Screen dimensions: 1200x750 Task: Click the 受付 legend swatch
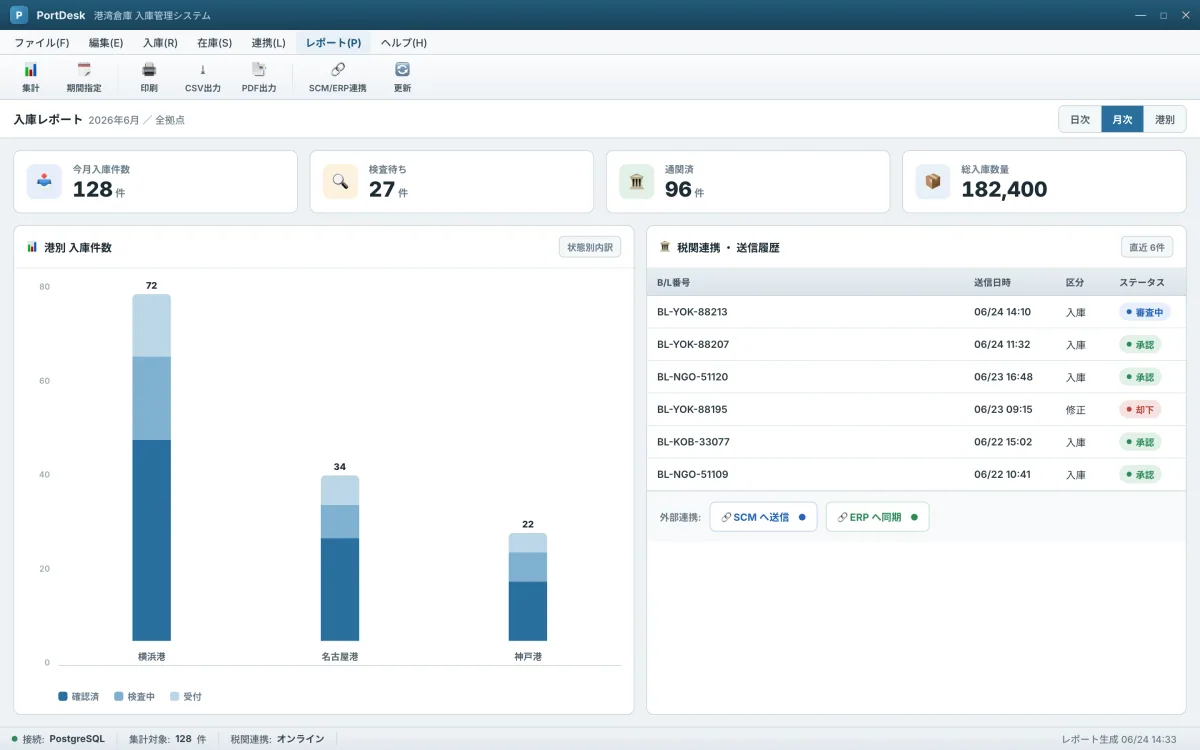[x=174, y=696]
